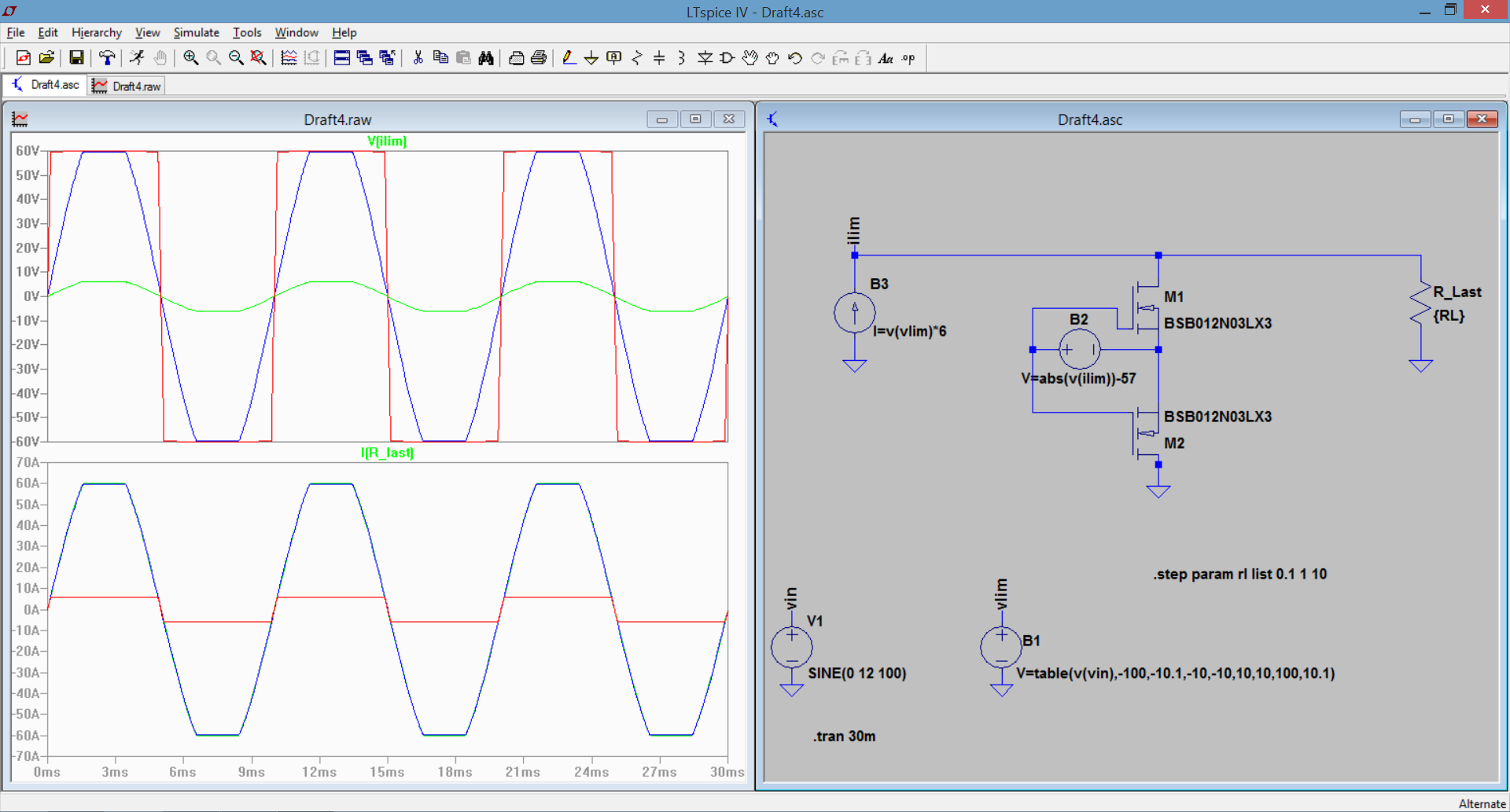Open the Hierarchy menu
1510x812 pixels.
tap(97, 32)
